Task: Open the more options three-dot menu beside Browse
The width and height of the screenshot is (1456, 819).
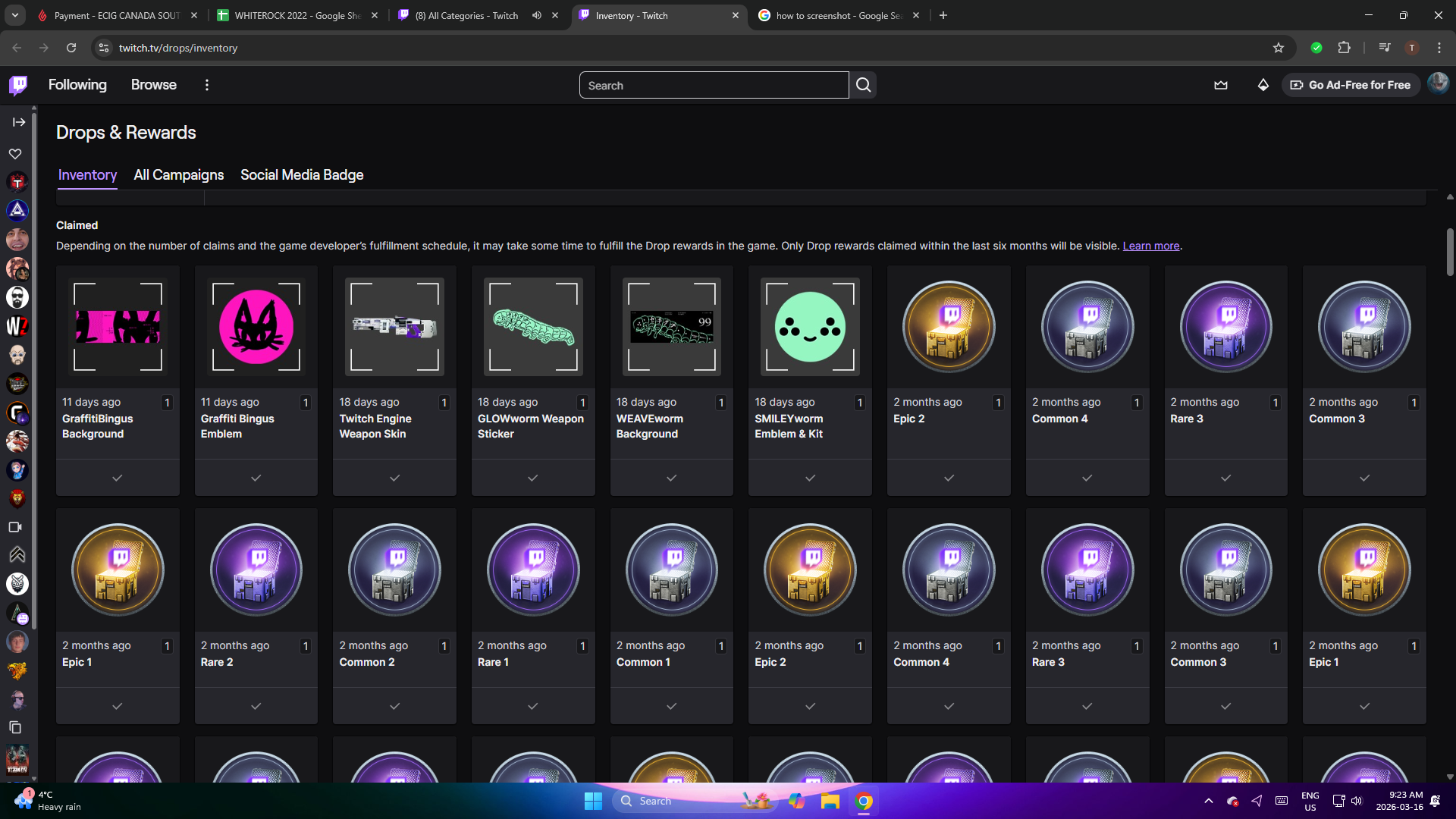Action: (x=206, y=85)
